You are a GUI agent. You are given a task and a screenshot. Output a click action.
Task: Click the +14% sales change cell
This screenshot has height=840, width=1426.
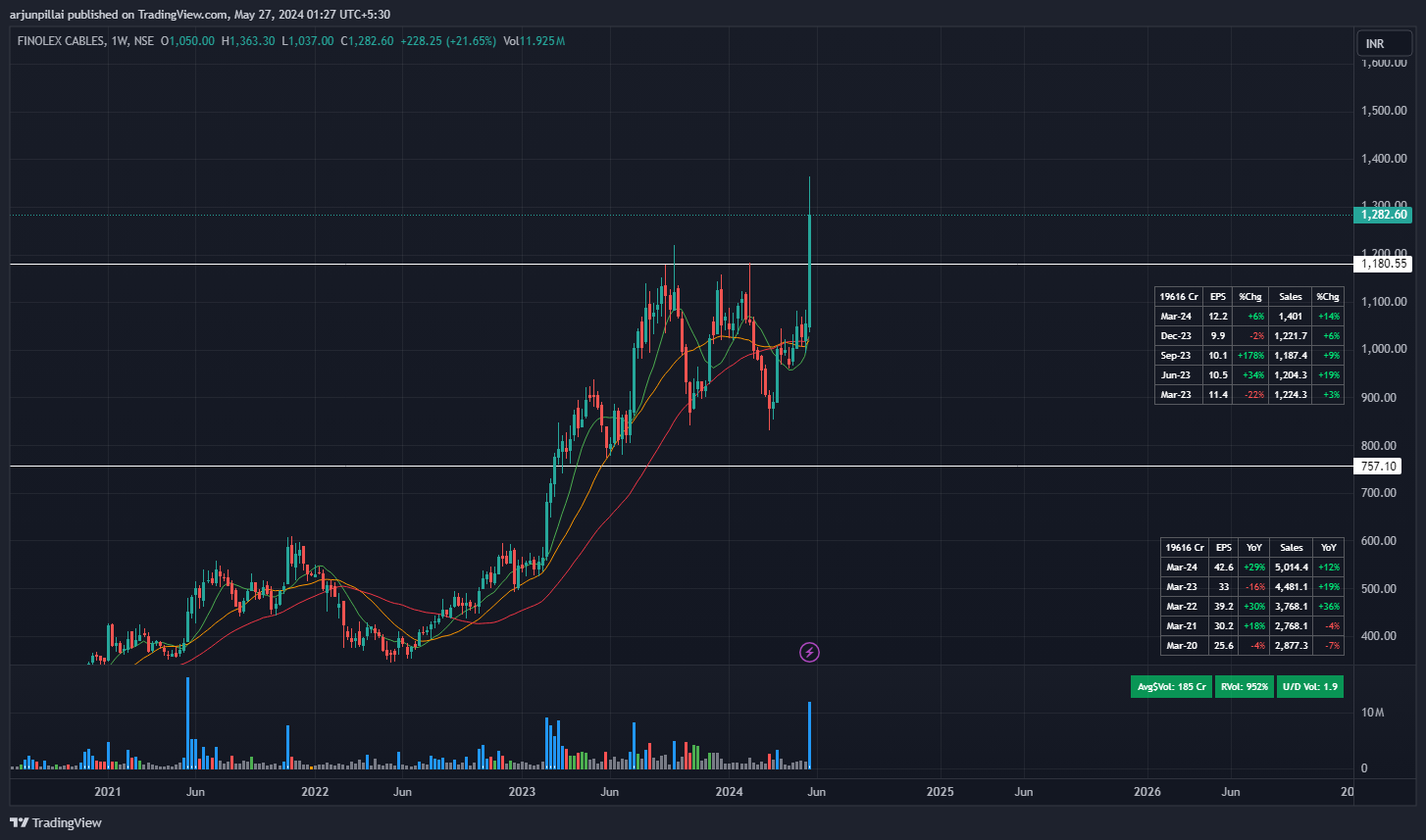[x=1328, y=316]
